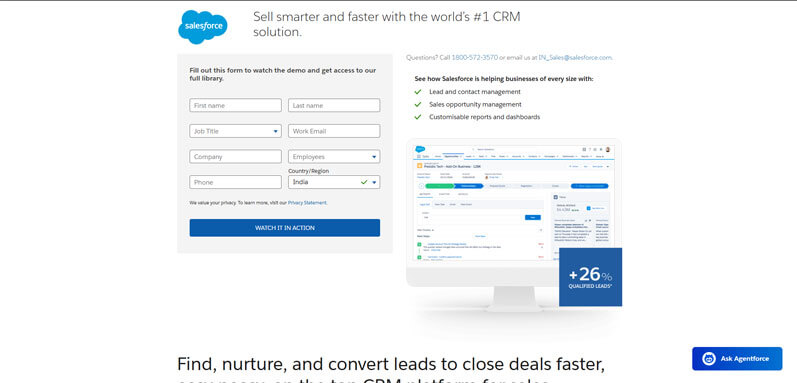Click 'Fill out this form to watch' text

283,74
